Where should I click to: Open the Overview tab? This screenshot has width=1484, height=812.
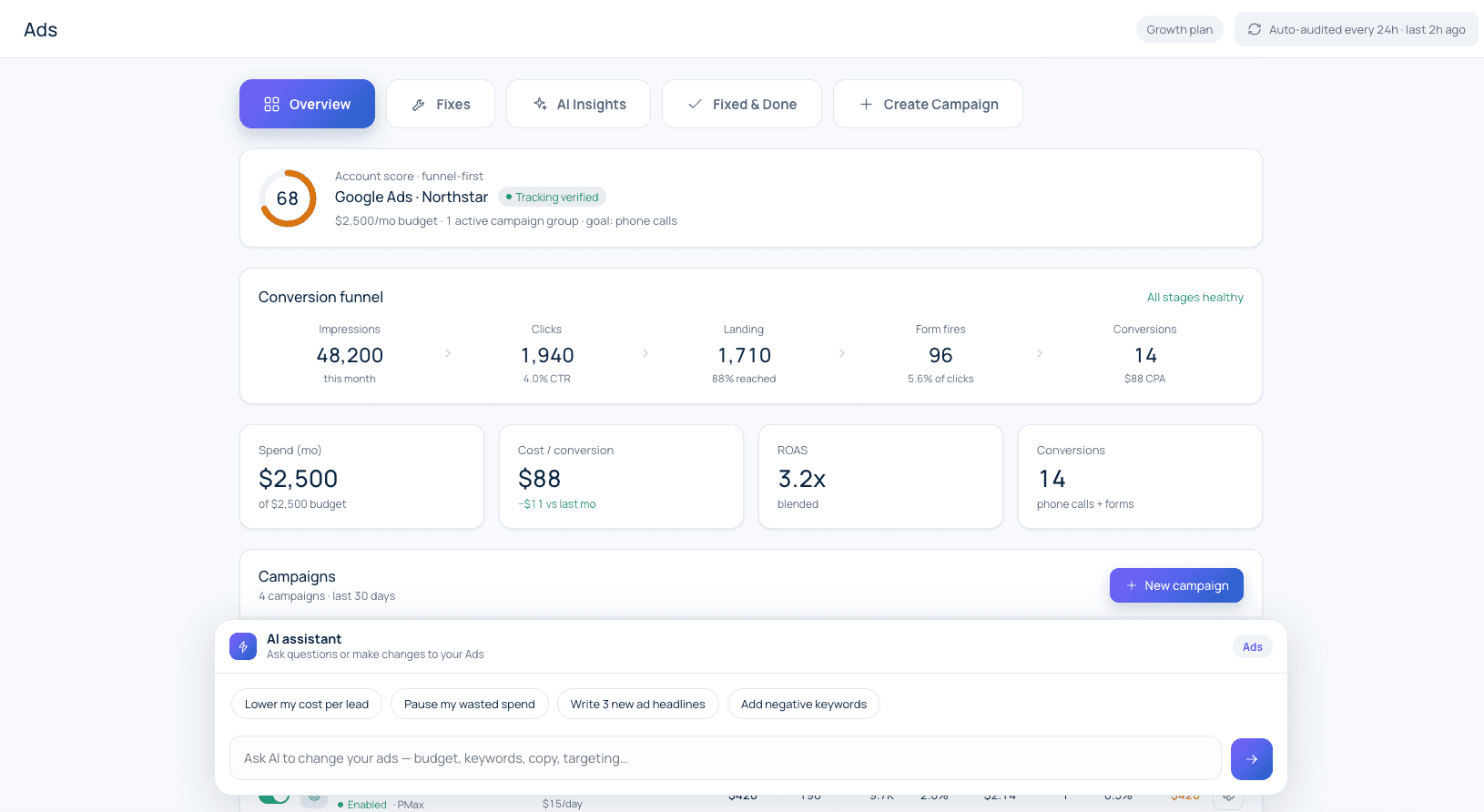pos(307,104)
